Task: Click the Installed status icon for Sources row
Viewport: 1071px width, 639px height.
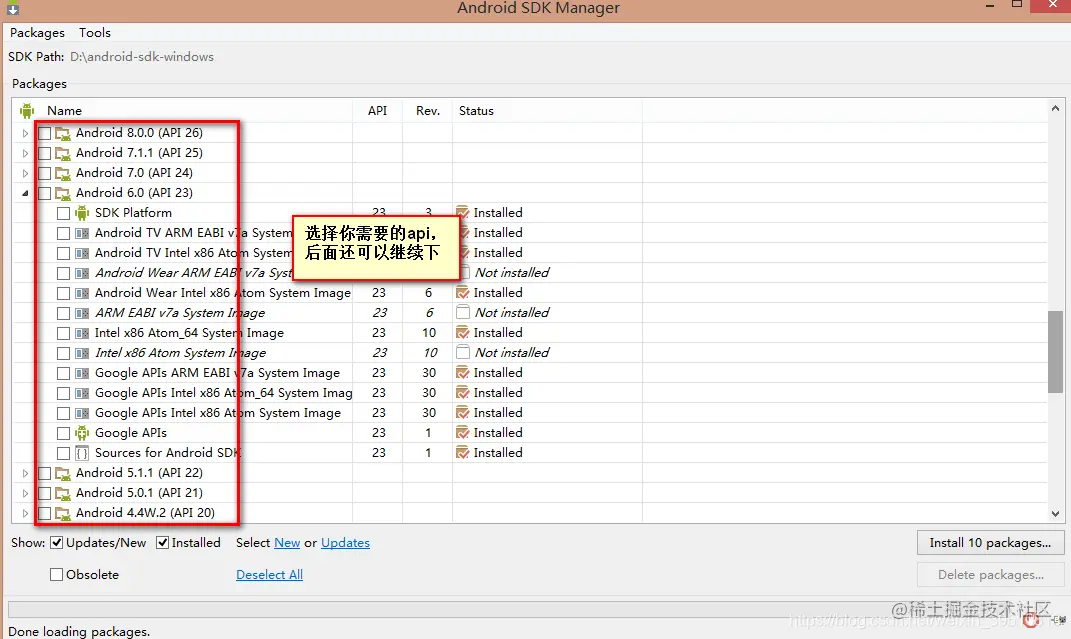Action: [462, 453]
